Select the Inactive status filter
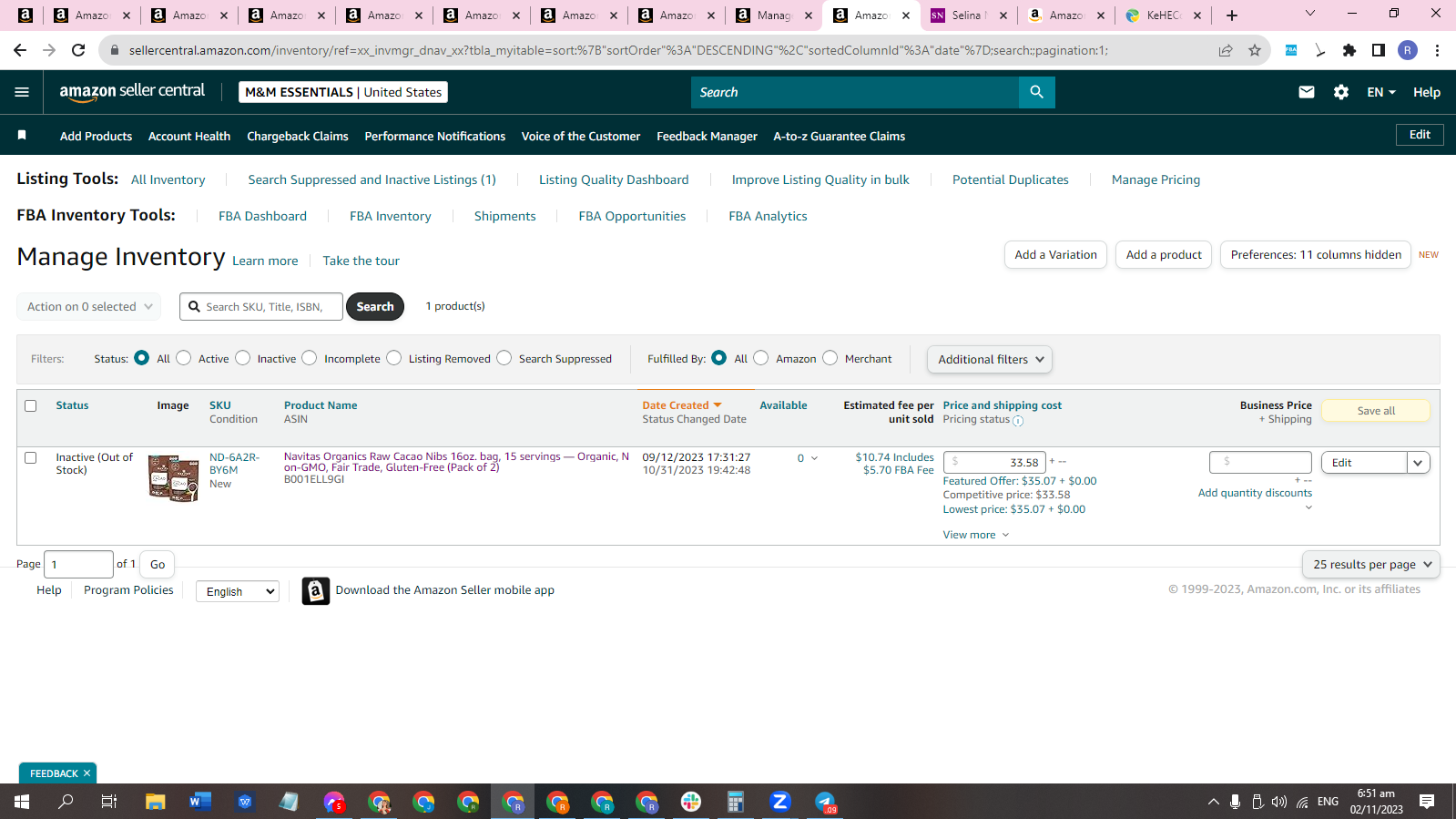Viewport: 1456px width, 819px height. coord(243,358)
